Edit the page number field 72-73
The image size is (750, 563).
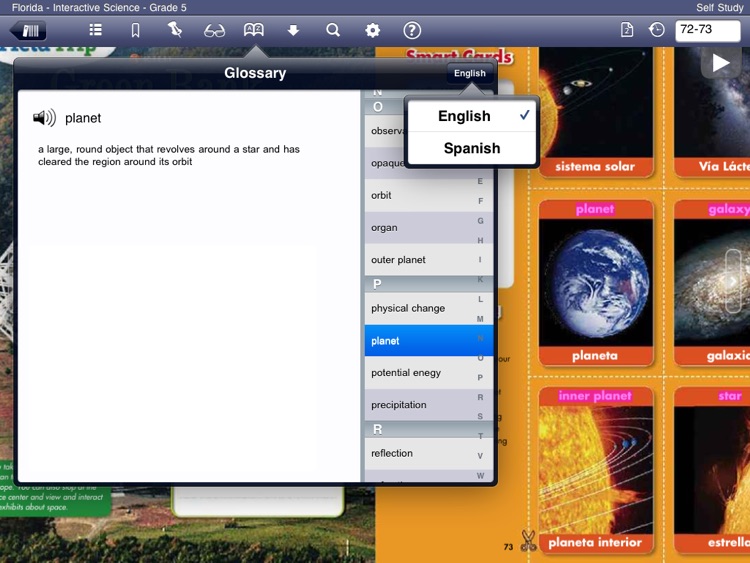click(707, 30)
